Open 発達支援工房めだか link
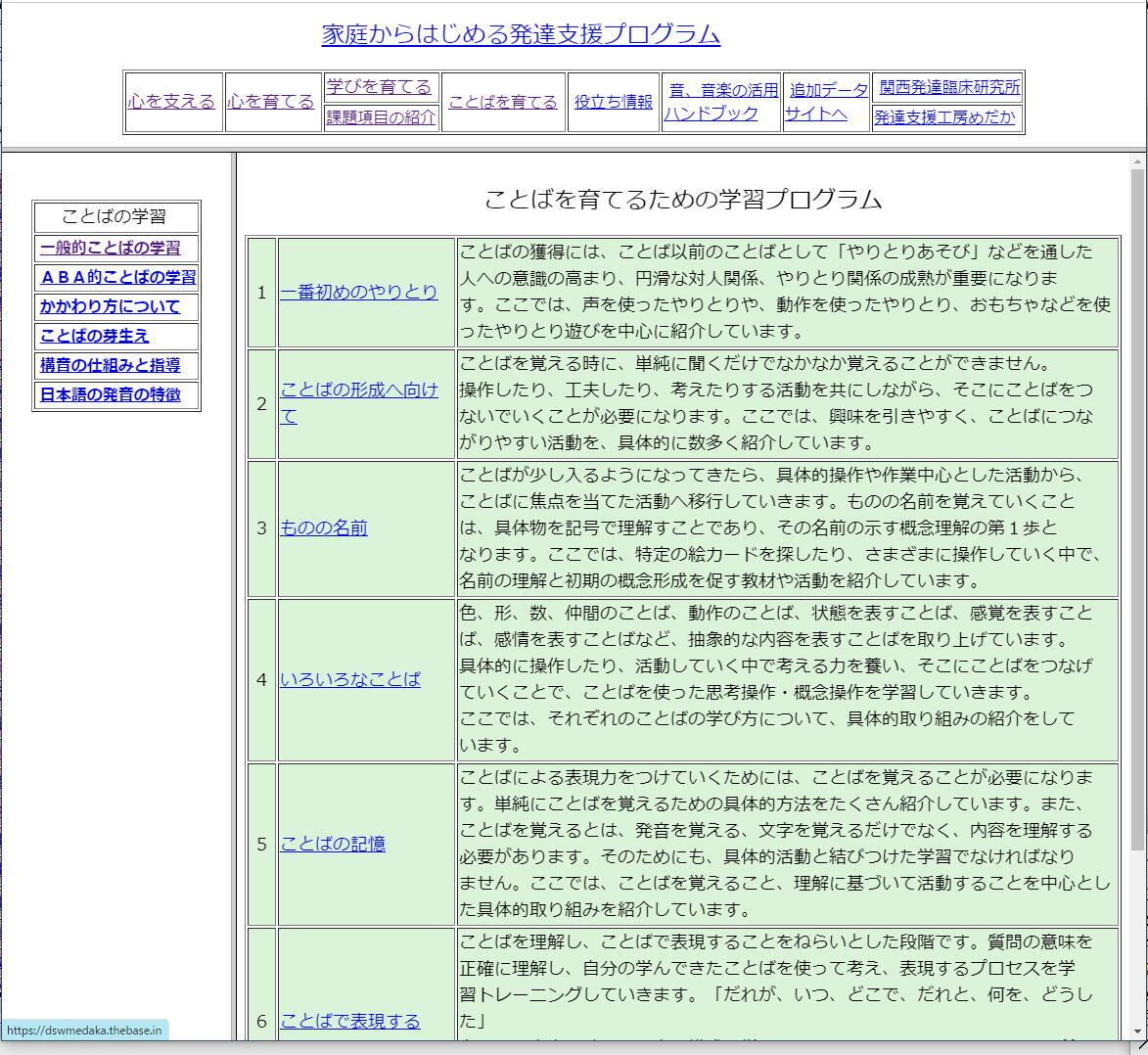 tap(944, 117)
